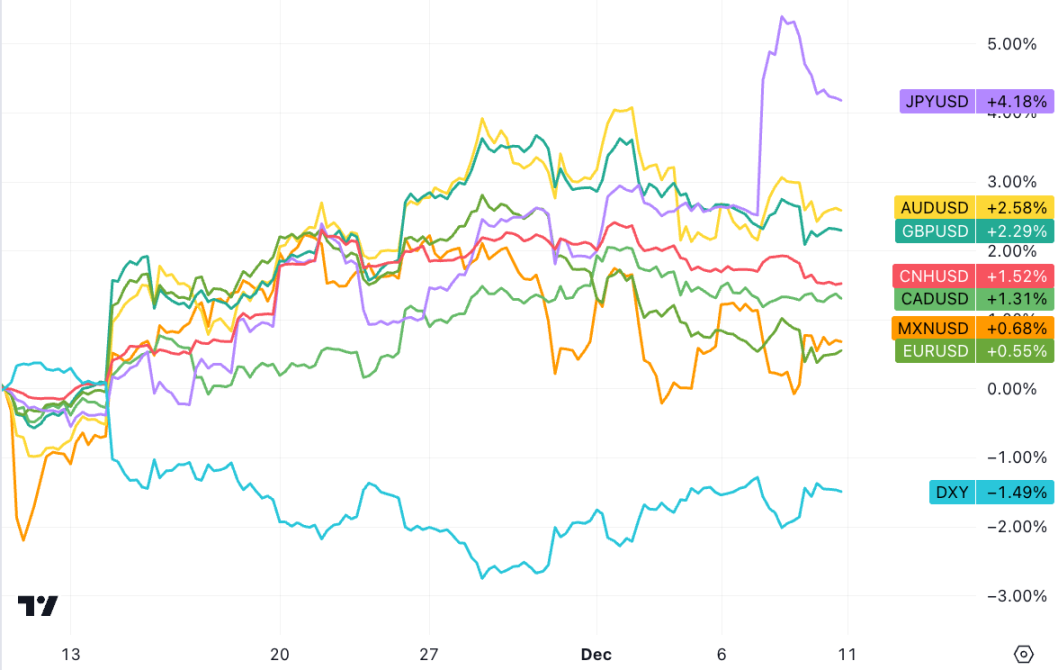This screenshot has height=670, width=1058.
Task: Select the CADUSD series label
Action: pos(935,299)
